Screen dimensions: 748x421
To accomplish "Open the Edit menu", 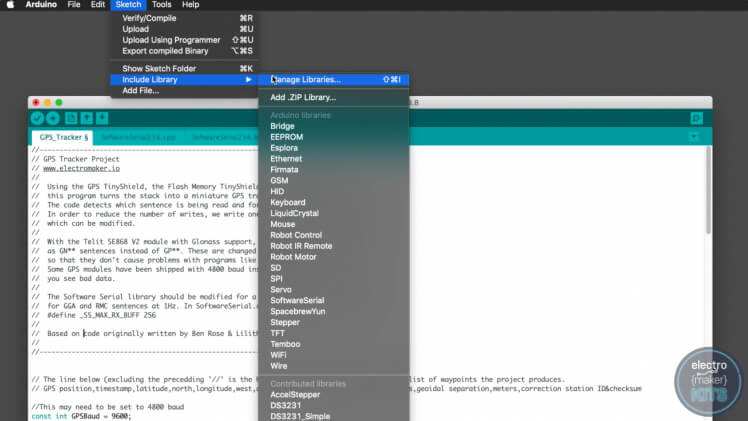I will (98, 5).
